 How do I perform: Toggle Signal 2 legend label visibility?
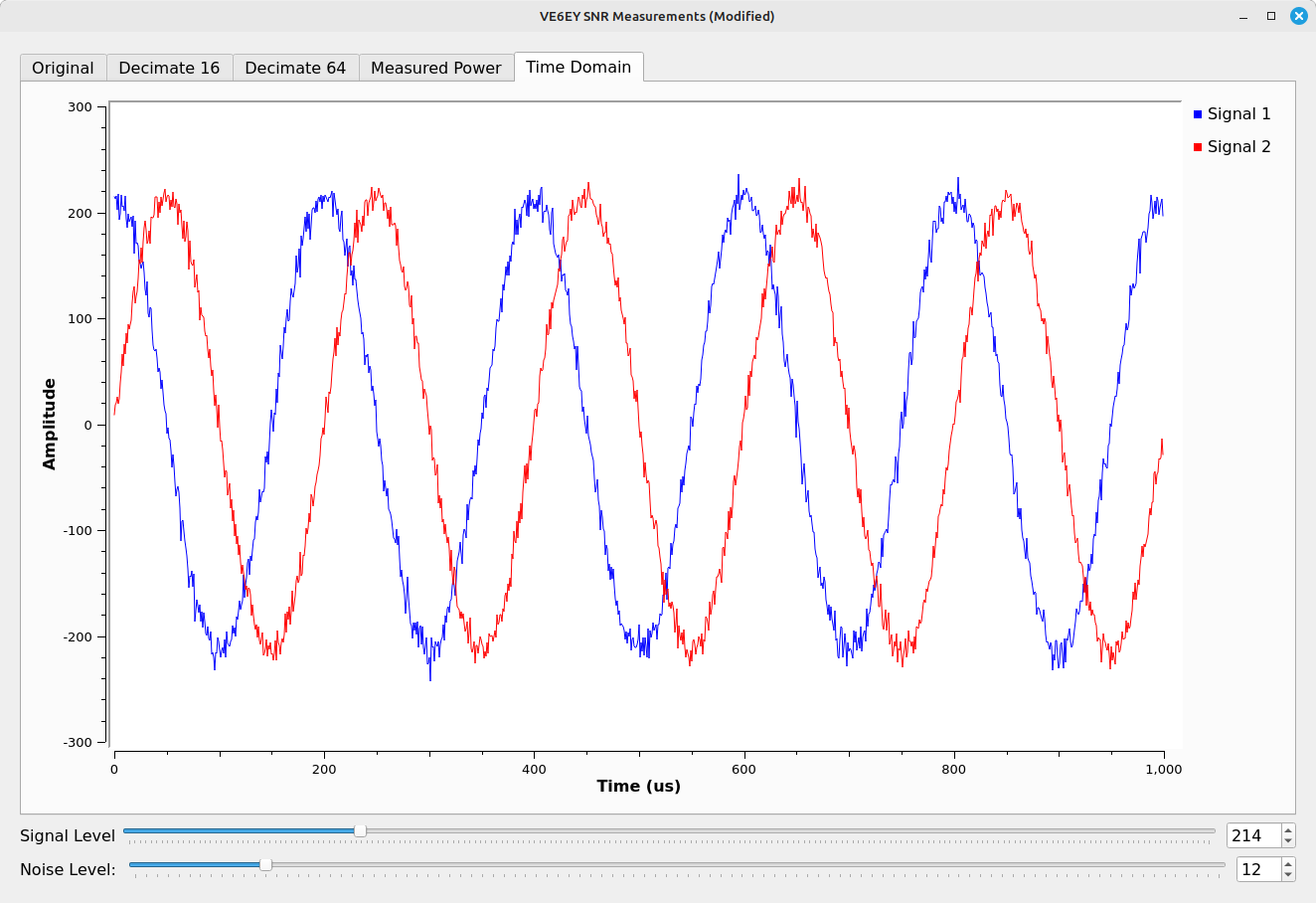click(1238, 147)
